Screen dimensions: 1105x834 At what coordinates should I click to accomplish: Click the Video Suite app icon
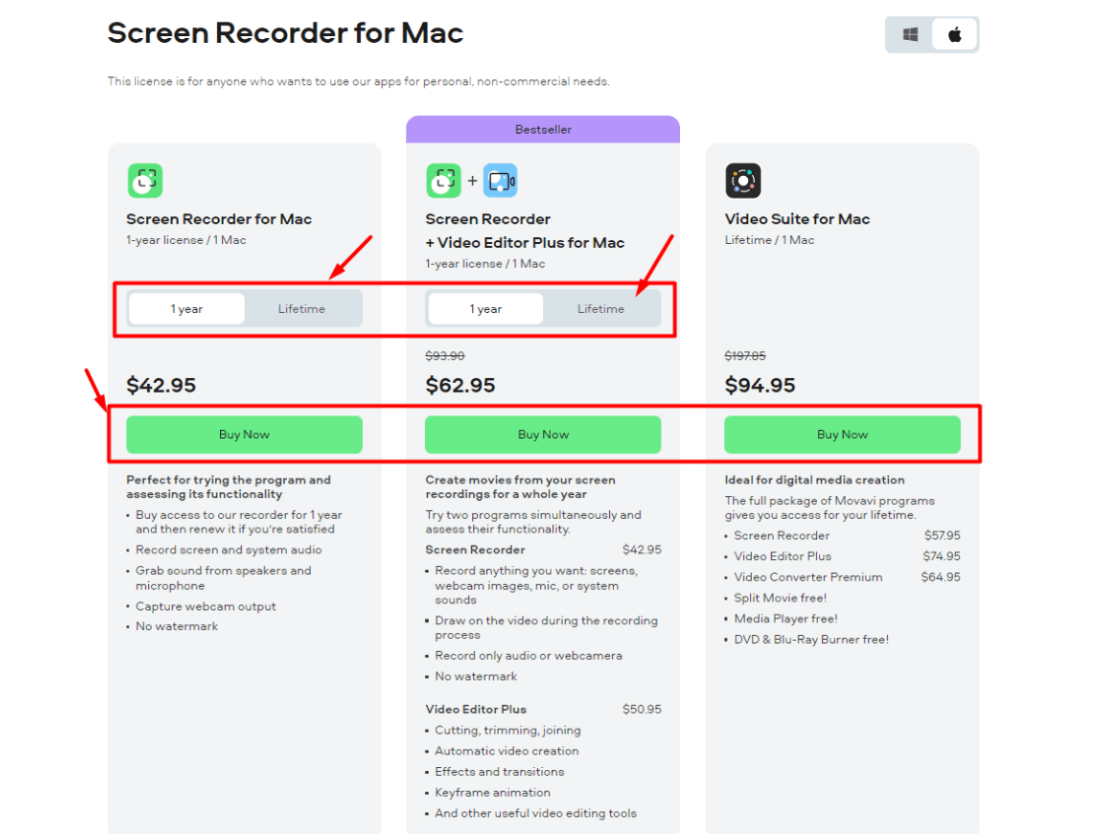743,181
